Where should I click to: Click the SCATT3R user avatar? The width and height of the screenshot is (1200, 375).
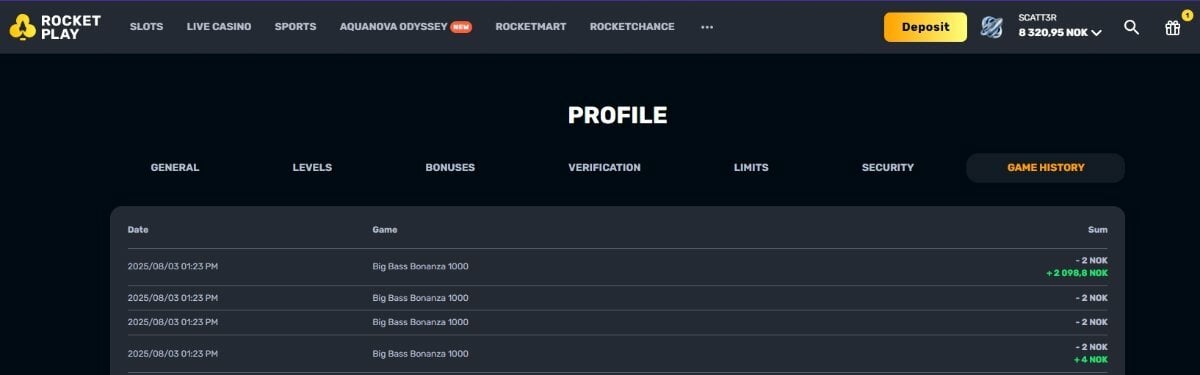(x=992, y=27)
